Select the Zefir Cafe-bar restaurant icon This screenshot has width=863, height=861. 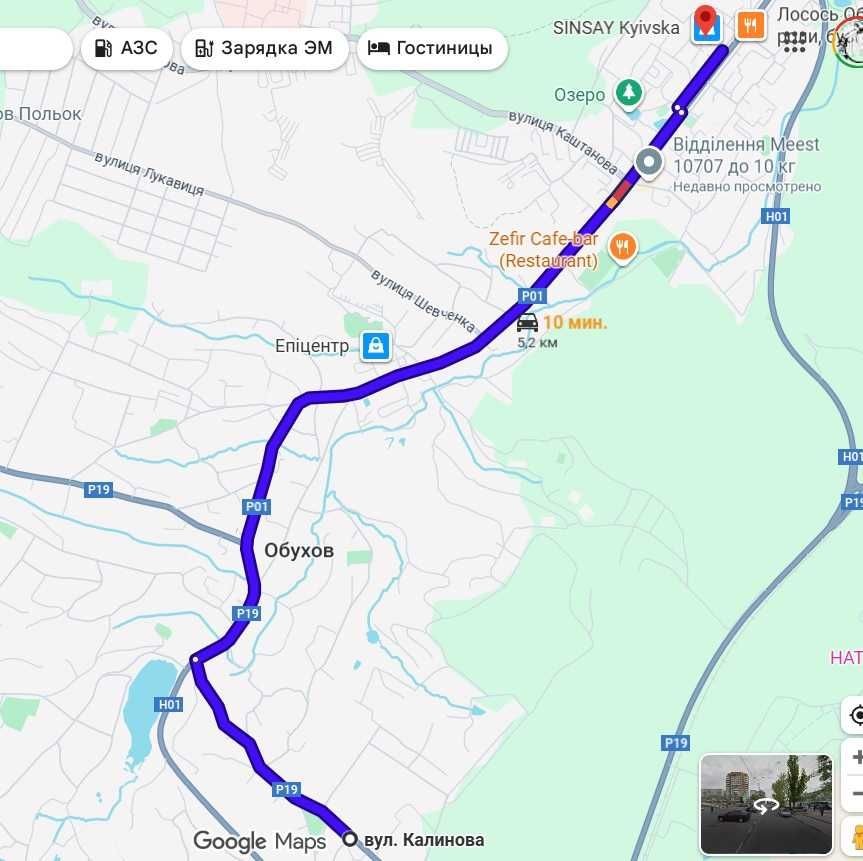tap(622, 248)
